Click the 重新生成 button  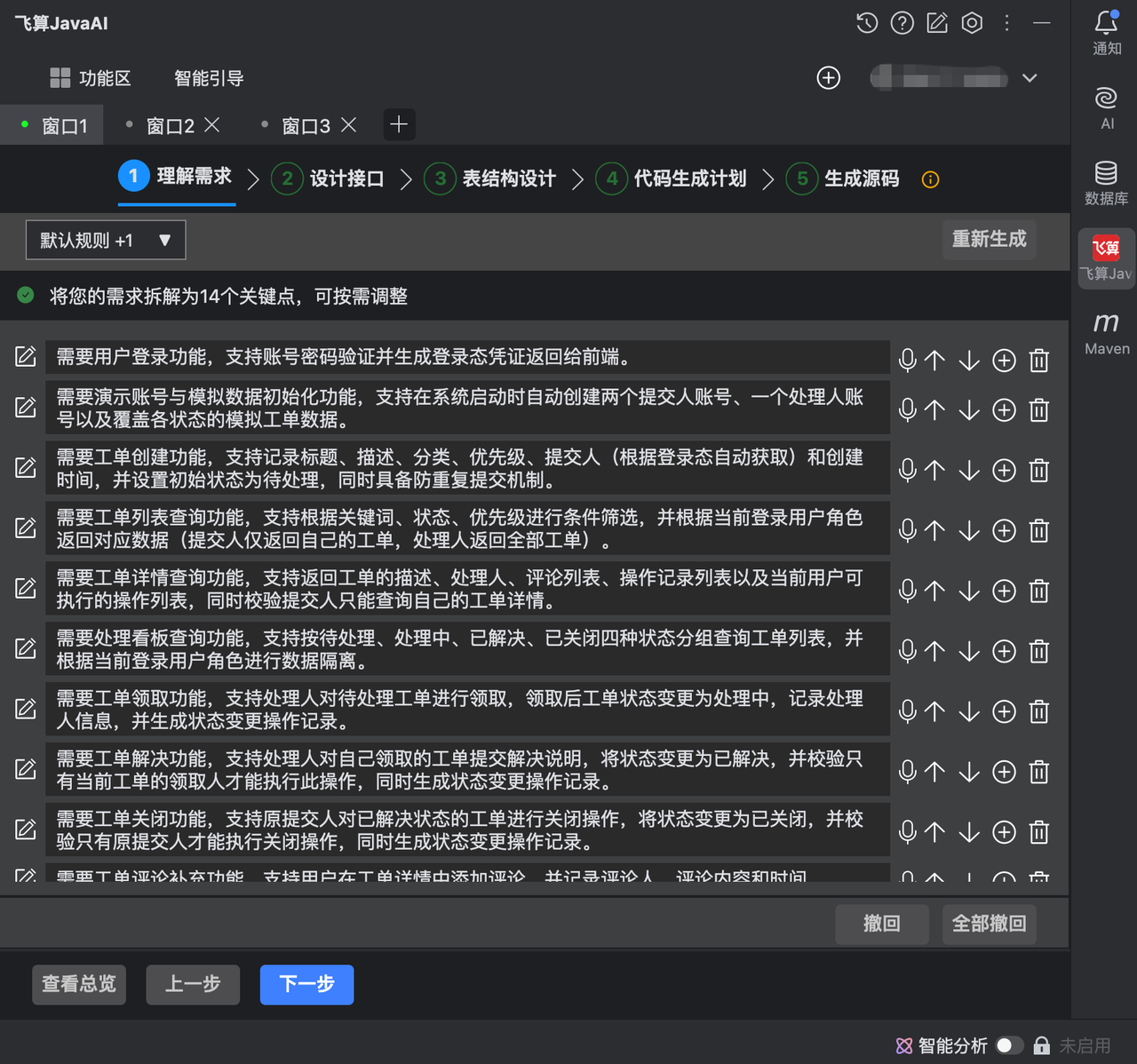(989, 239)
